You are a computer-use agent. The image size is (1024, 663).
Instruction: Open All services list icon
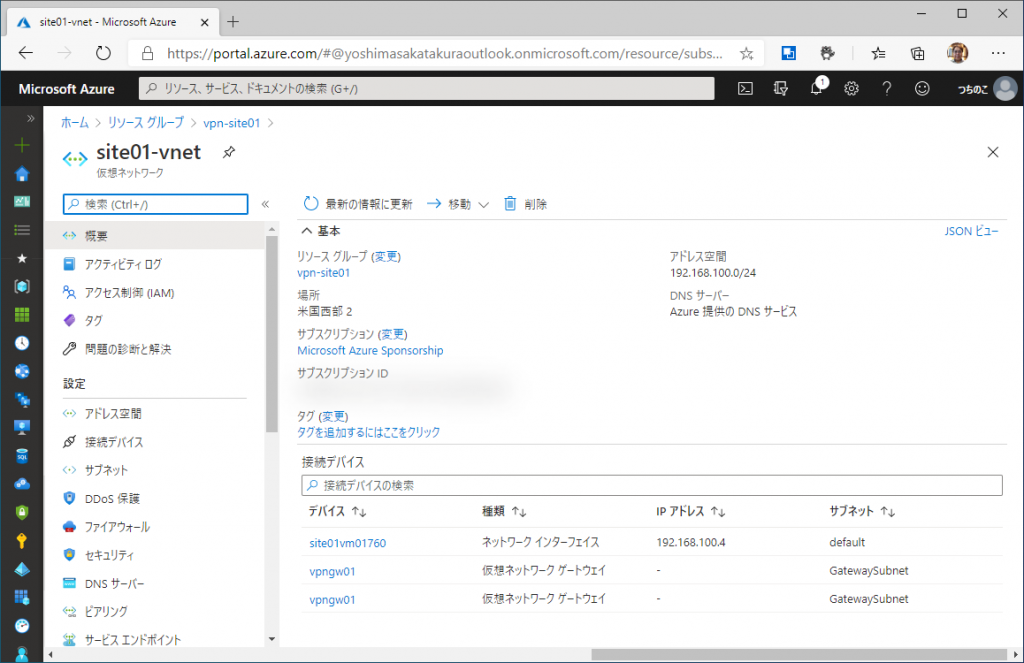point(22,230)
